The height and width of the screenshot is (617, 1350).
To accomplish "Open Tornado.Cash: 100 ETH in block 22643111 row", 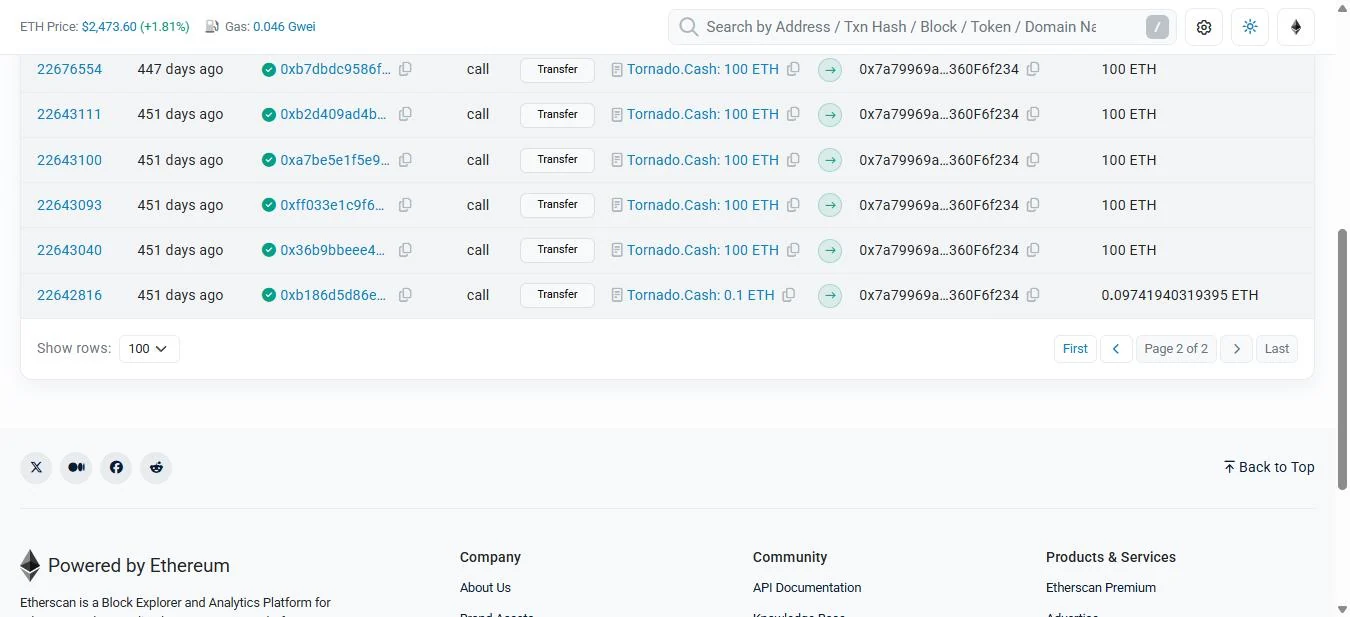I will tap(703, 114).
